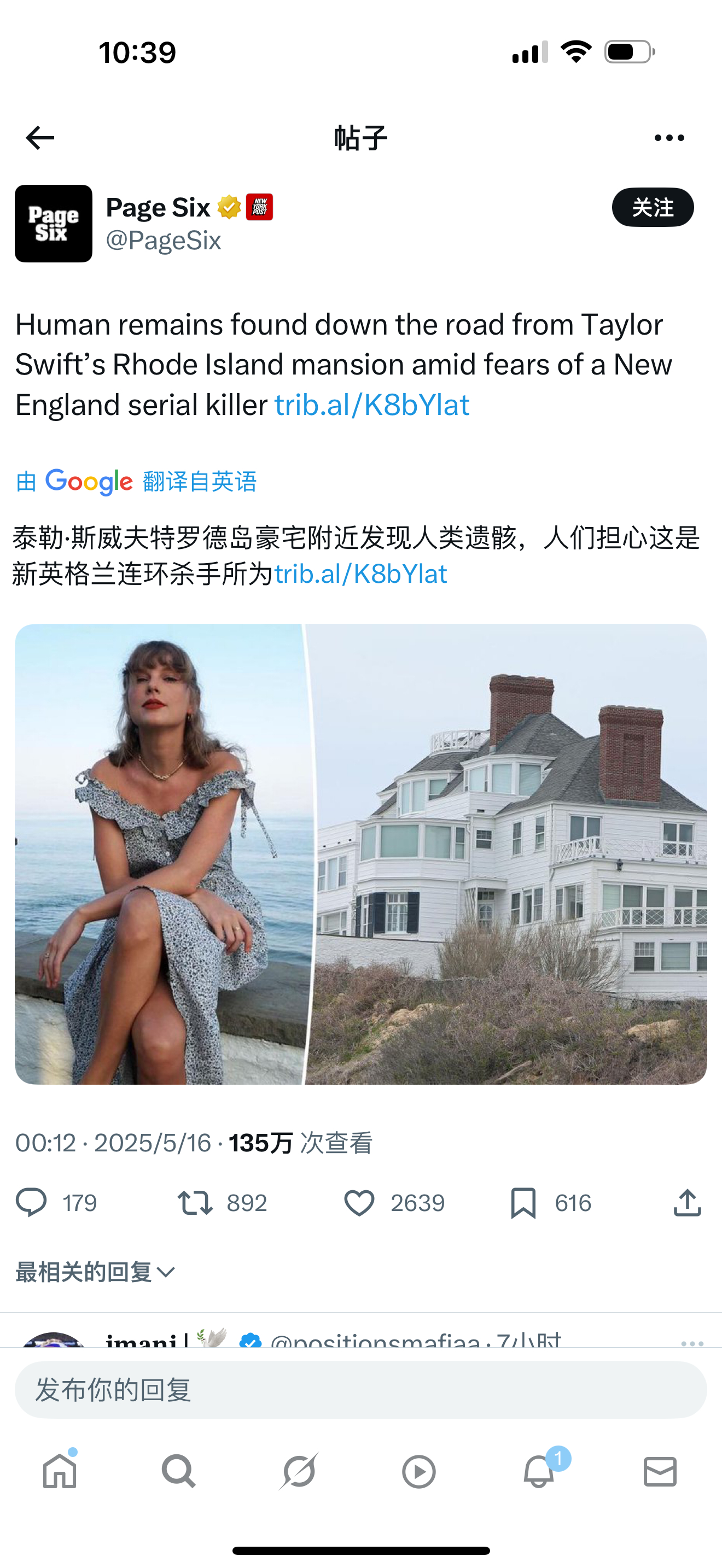Open the three-dot more options menu
The image size is (722, 1568).
[669, 138]
